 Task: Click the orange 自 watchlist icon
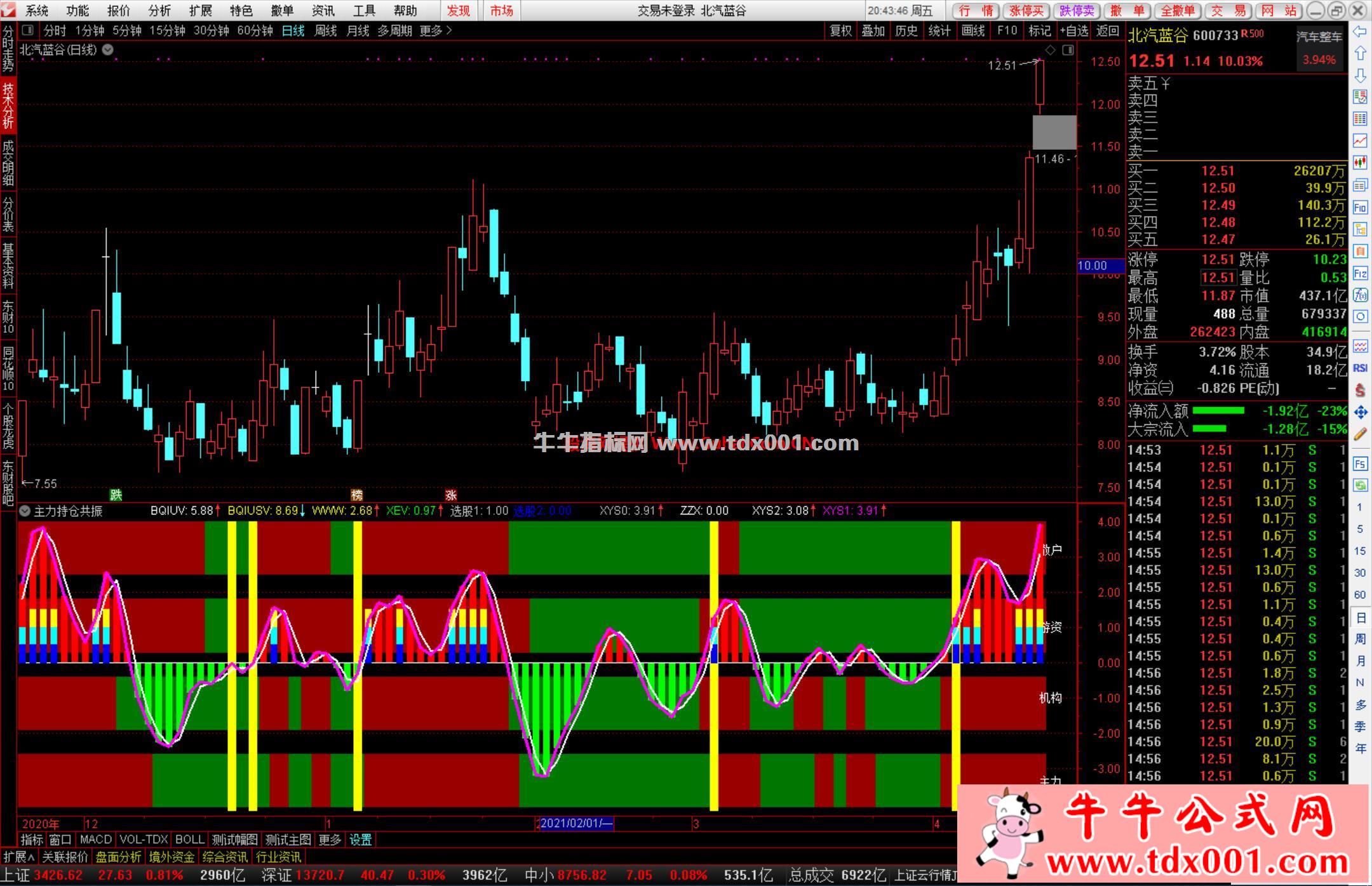[x=1360, y=252]
